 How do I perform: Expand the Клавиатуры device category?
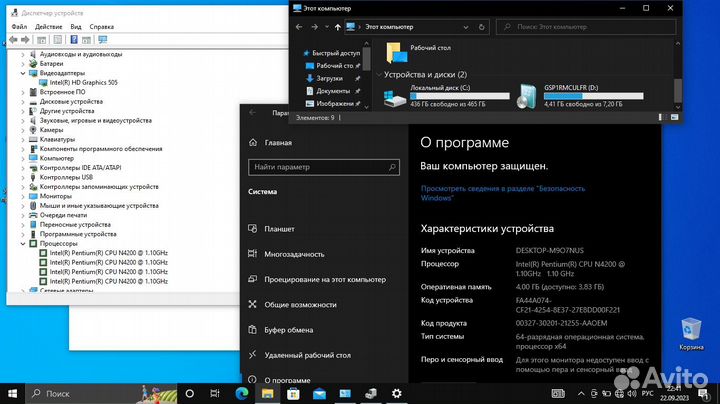tap(23, 139)
